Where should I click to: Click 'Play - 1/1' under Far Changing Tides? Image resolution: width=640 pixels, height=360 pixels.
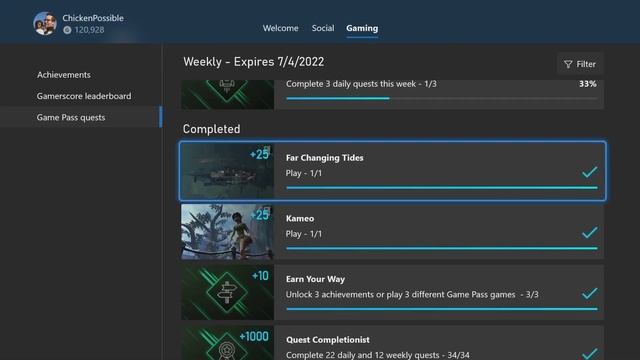pyautogui.click(x=304, y=173)
